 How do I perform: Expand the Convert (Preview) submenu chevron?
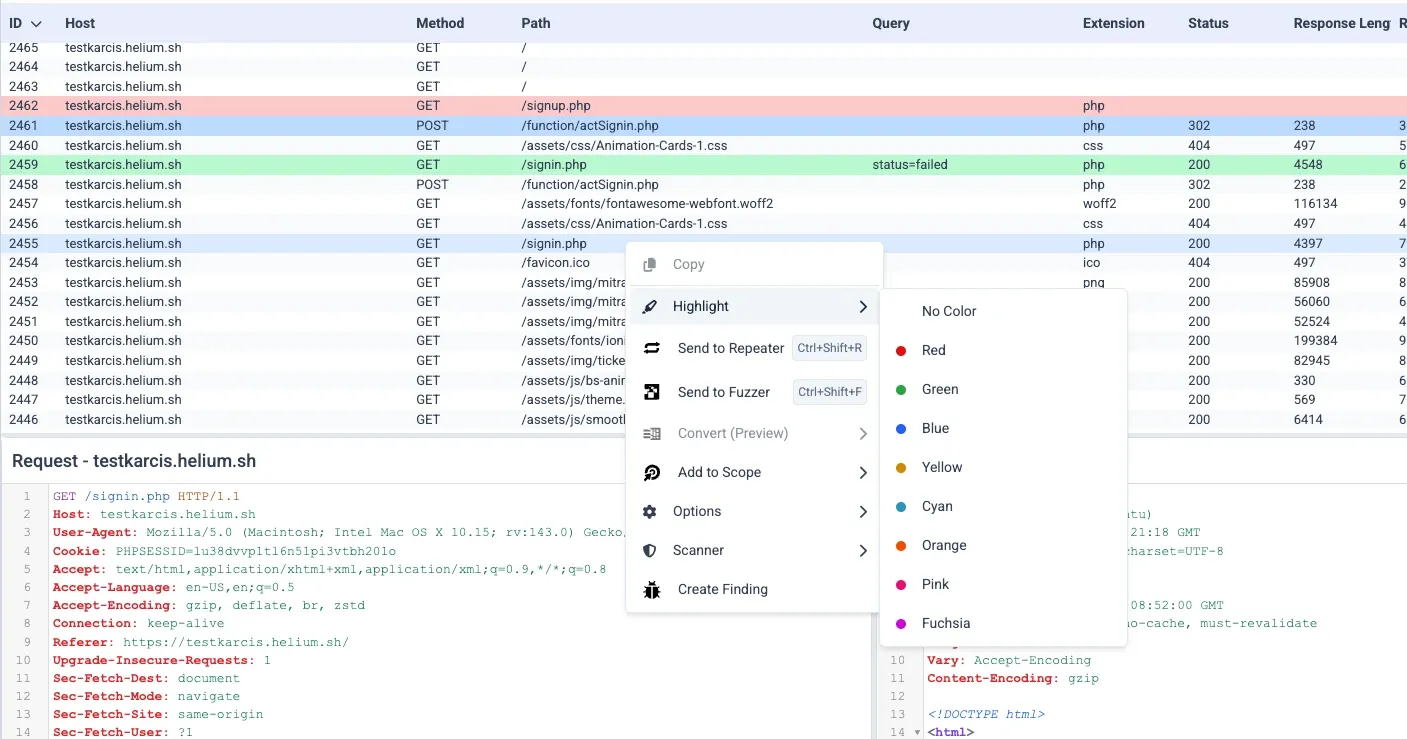862,433
